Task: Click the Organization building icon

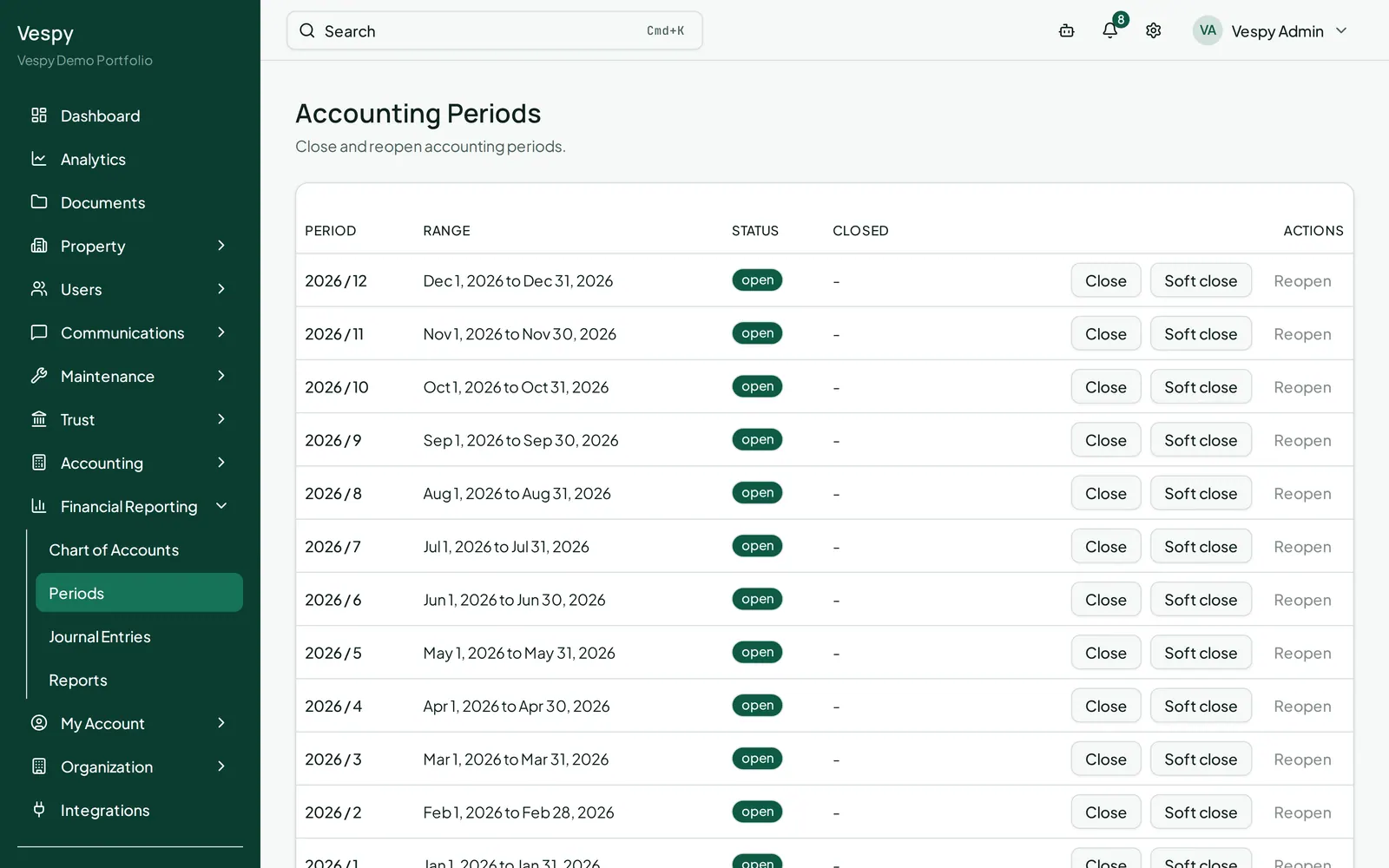Action: (x=39, y=766)
